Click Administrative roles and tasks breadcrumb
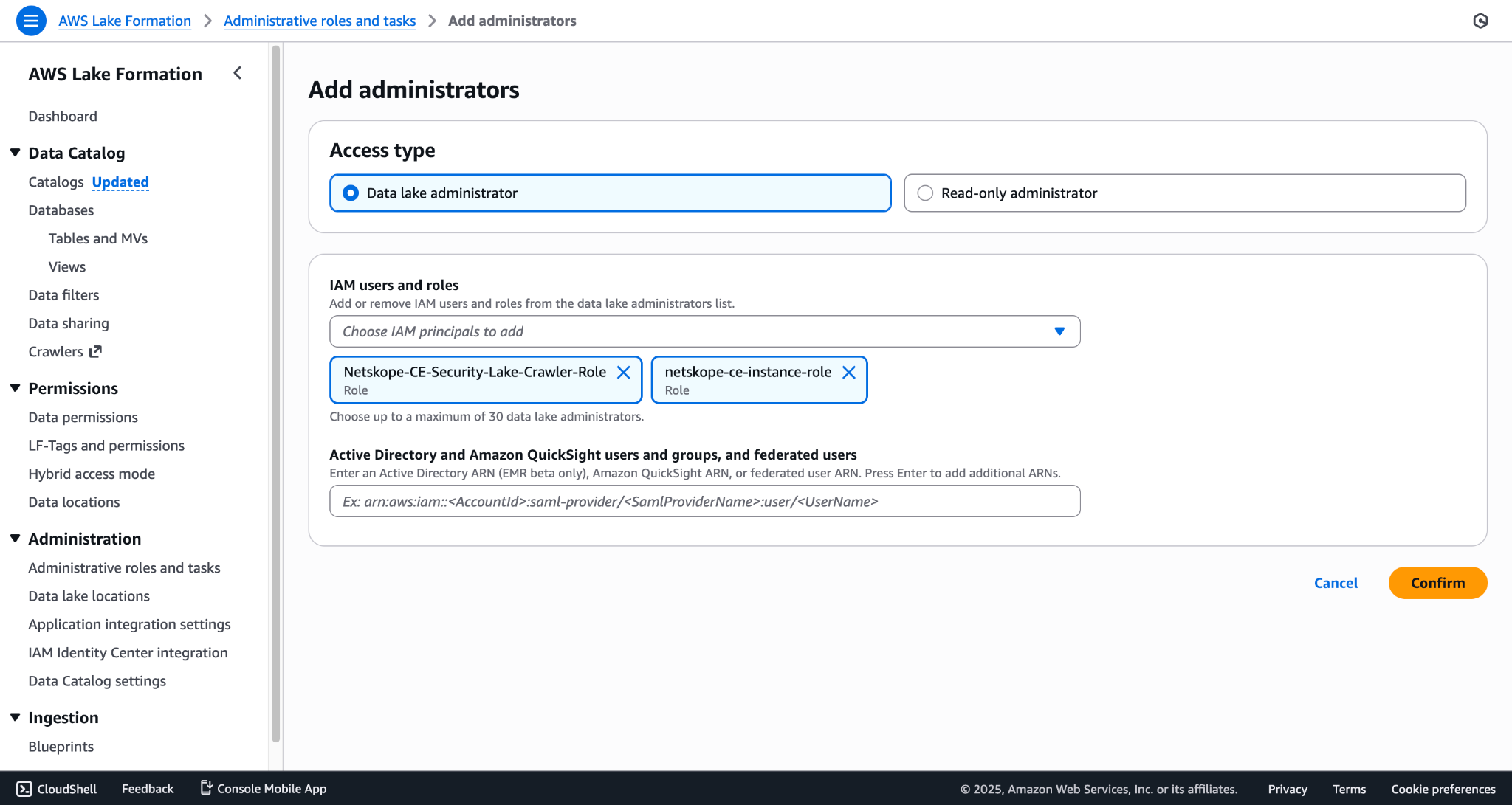The image size is (1512, 805). click(320, 21)
